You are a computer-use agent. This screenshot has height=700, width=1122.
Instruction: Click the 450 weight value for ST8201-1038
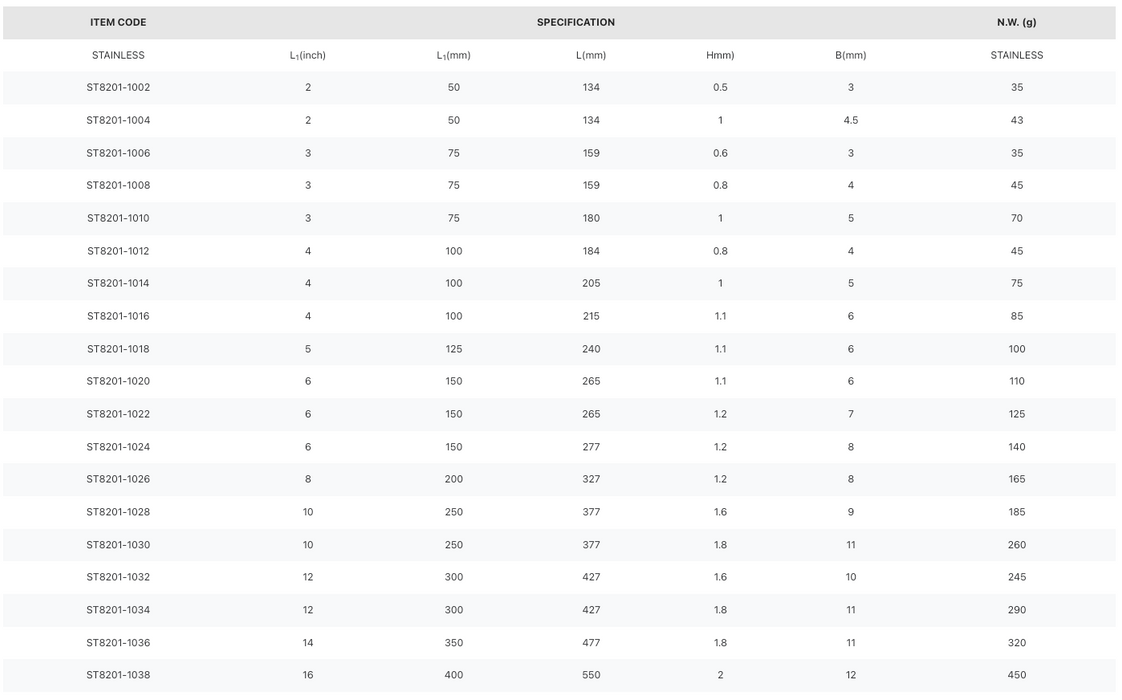[1017, 675]
